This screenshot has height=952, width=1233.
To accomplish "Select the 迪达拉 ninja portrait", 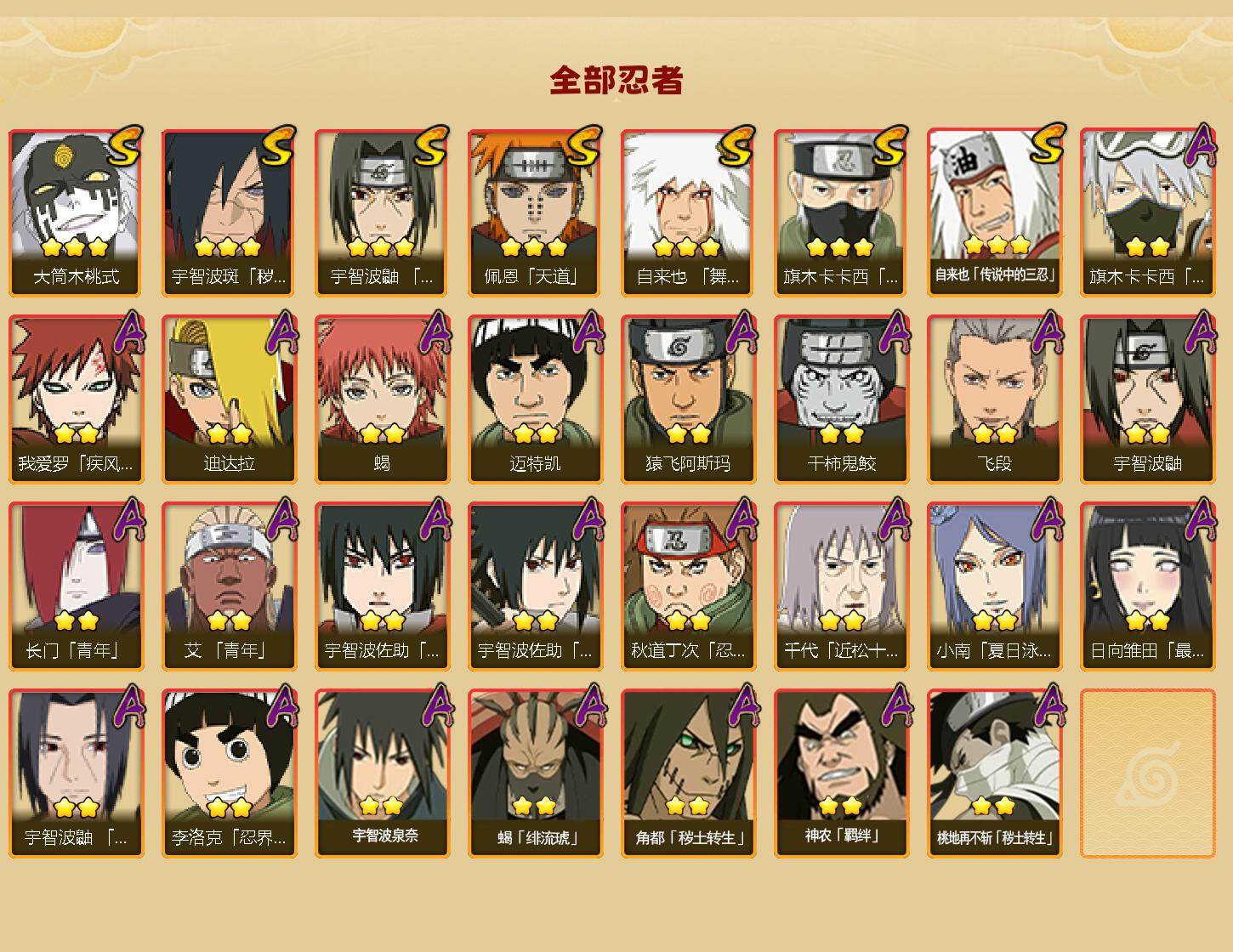I will tap(229, 399).
